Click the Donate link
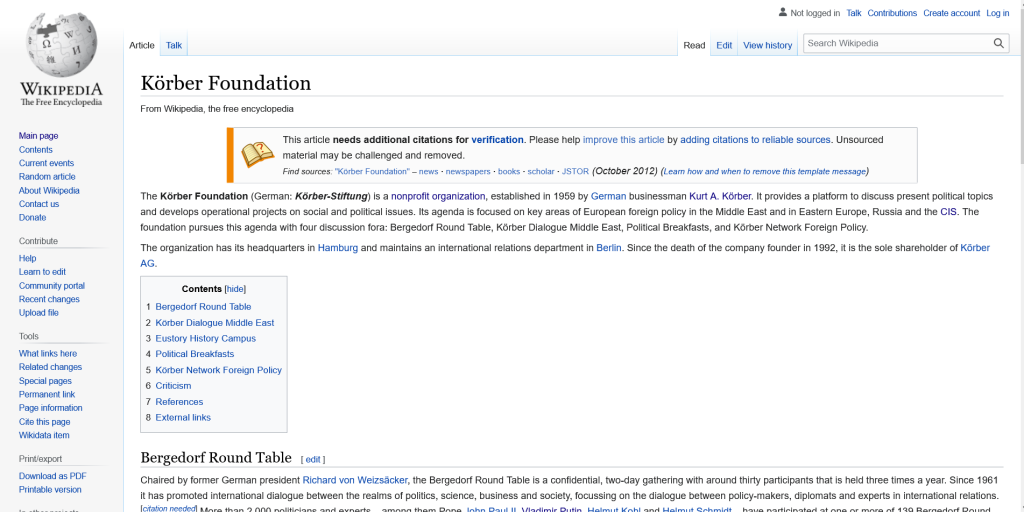 (33, 217)
